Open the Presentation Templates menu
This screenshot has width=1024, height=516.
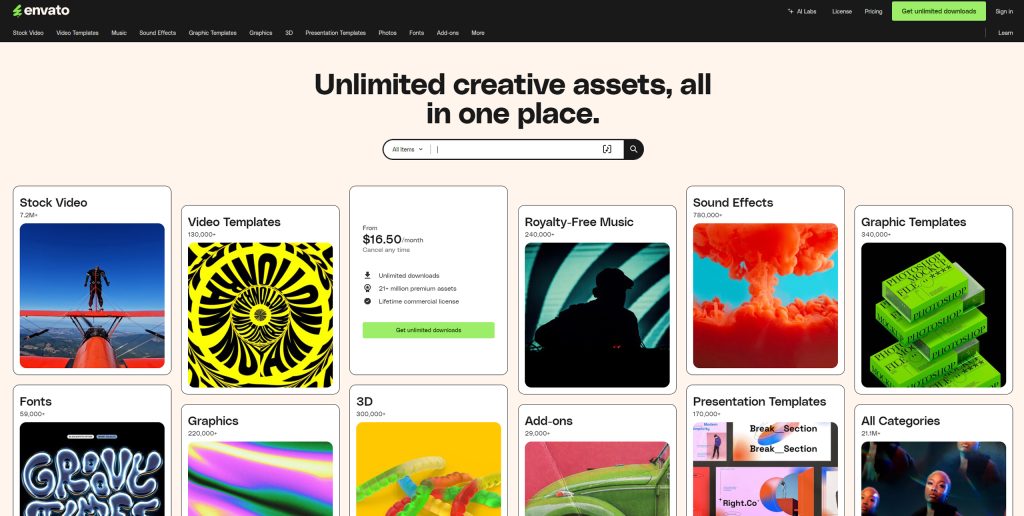pos(336,33)
